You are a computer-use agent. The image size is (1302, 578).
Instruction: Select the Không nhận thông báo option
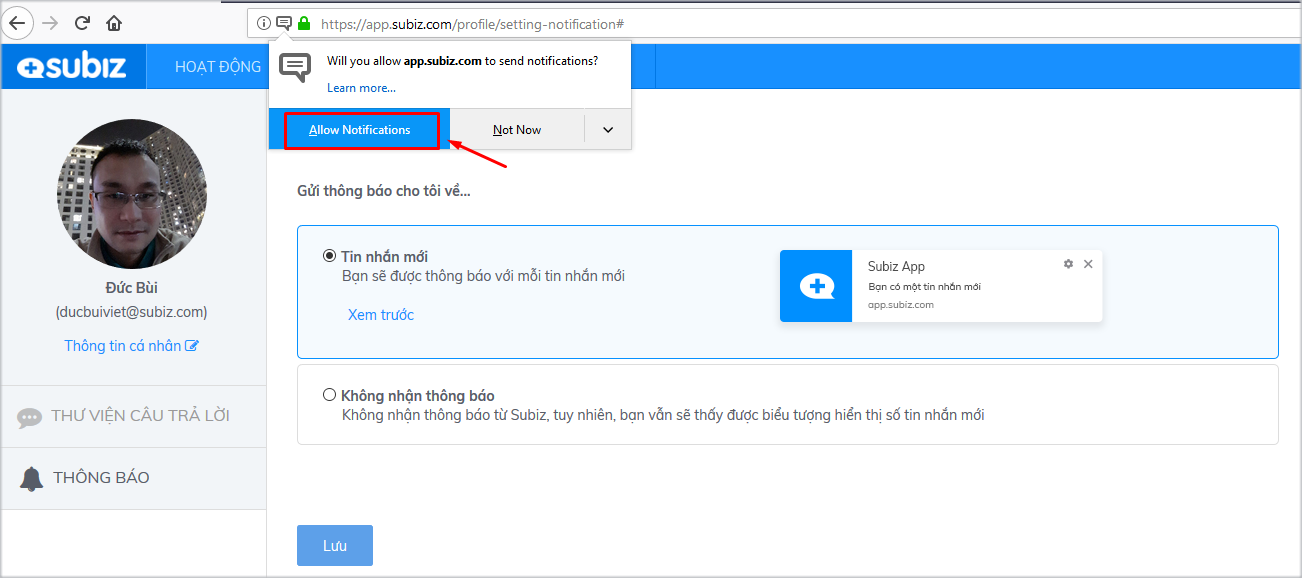pos(329,394)
